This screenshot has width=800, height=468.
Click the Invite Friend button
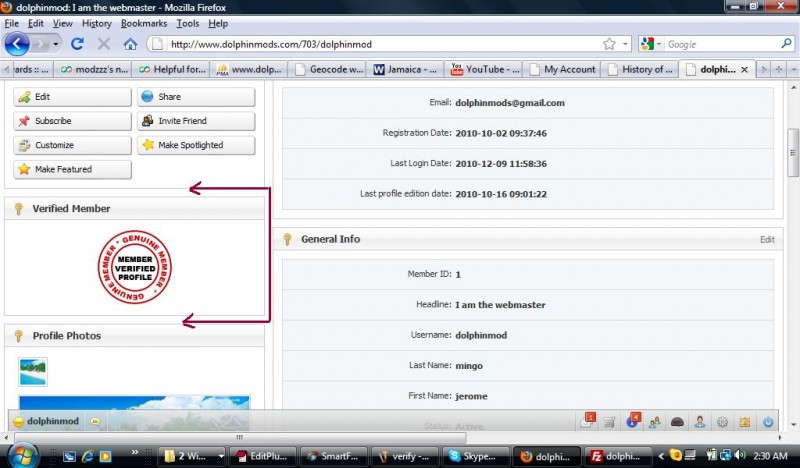pyautogui.click(x=196, y=121)
